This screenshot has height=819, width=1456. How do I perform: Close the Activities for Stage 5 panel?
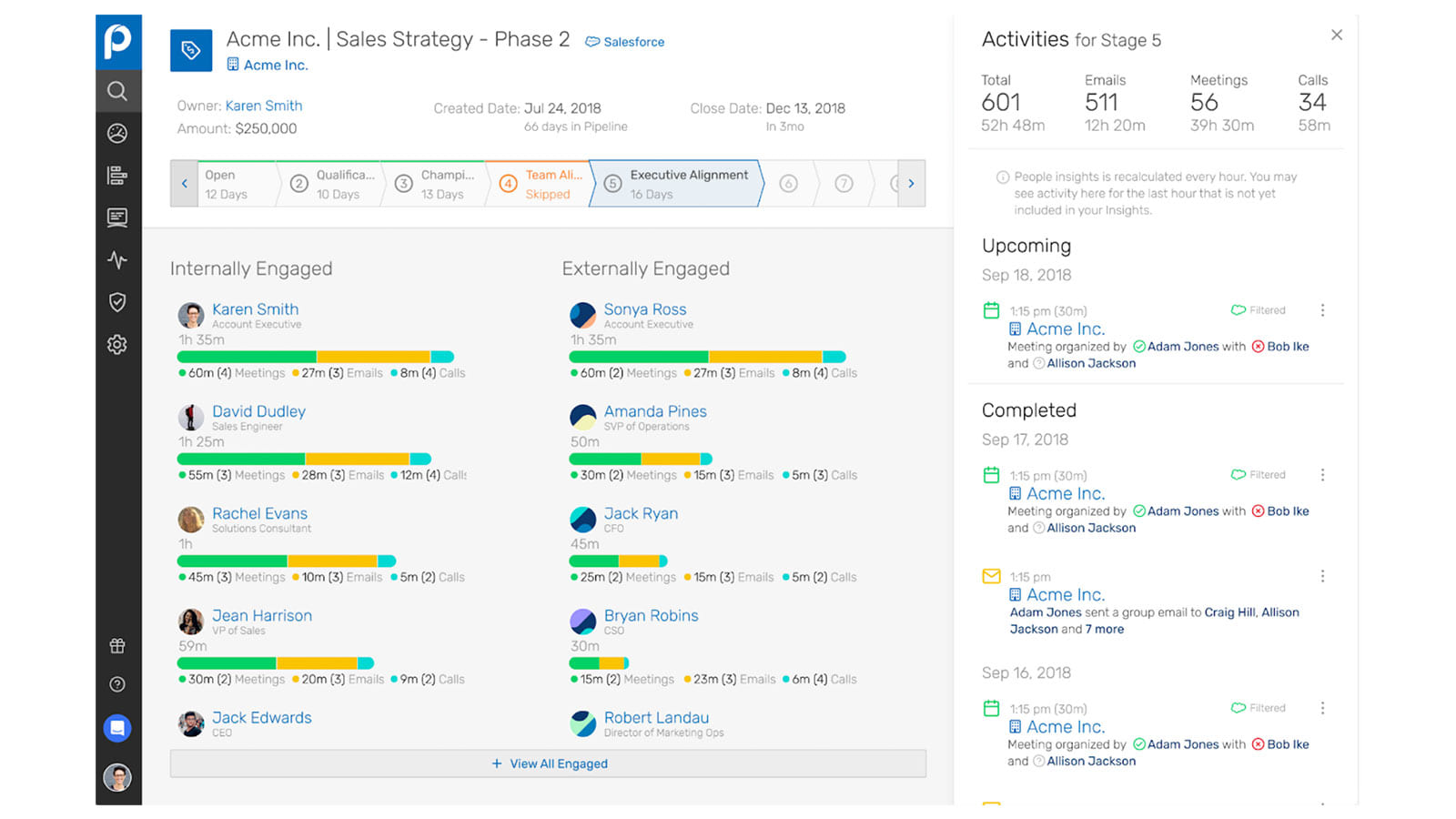(1336, 35)
